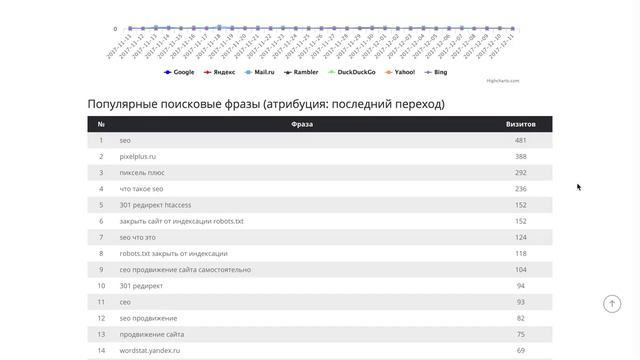Select the phrase 'seo' in row 1
The image size is (640, 360).
125,140
